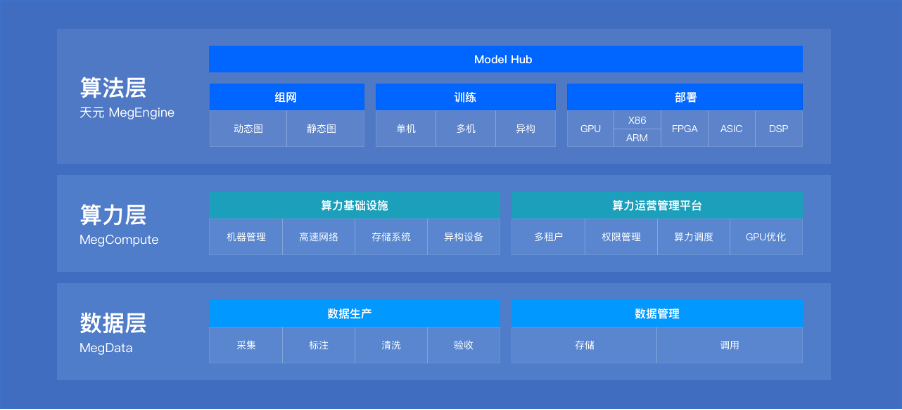Choose the 多机 training cell
Viewport: 902px width, 410px height.
pos(465,129)
